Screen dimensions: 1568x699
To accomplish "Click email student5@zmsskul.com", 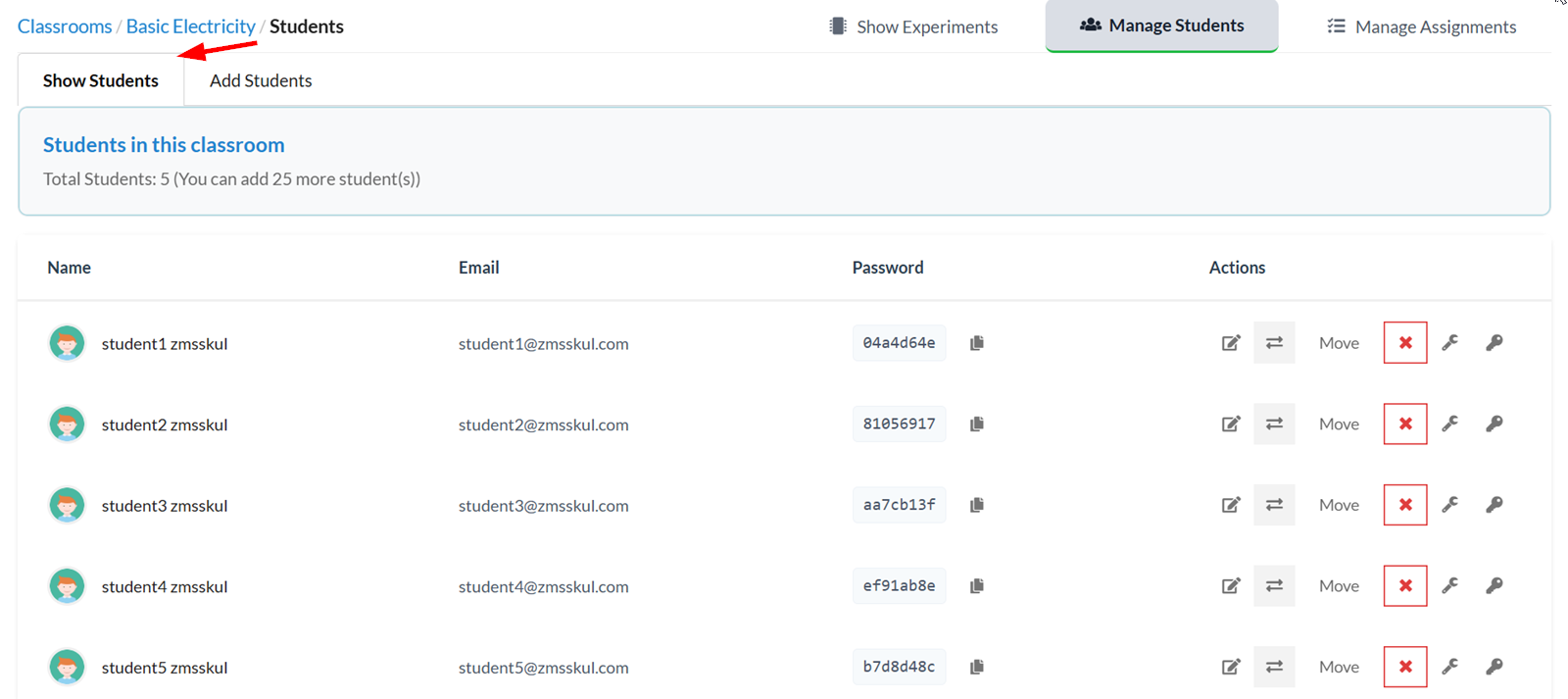I will click(544, 668).
